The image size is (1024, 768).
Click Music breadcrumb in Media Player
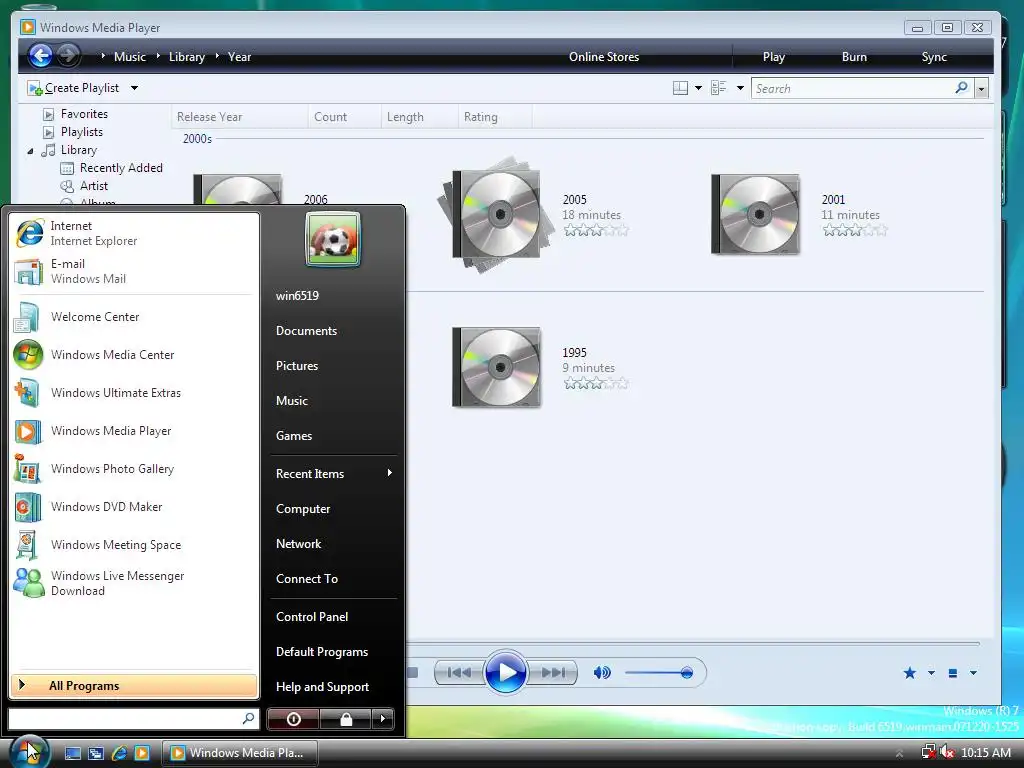[x=130, y=57]
